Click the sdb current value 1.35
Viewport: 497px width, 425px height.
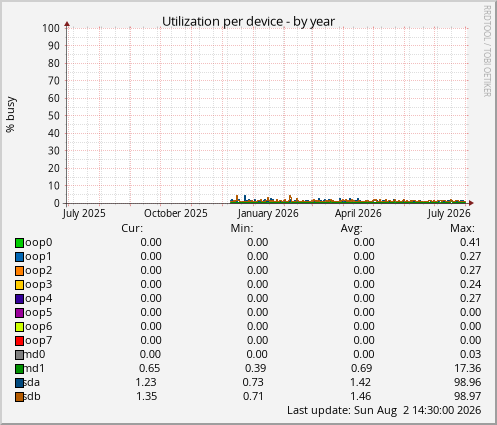147,396
